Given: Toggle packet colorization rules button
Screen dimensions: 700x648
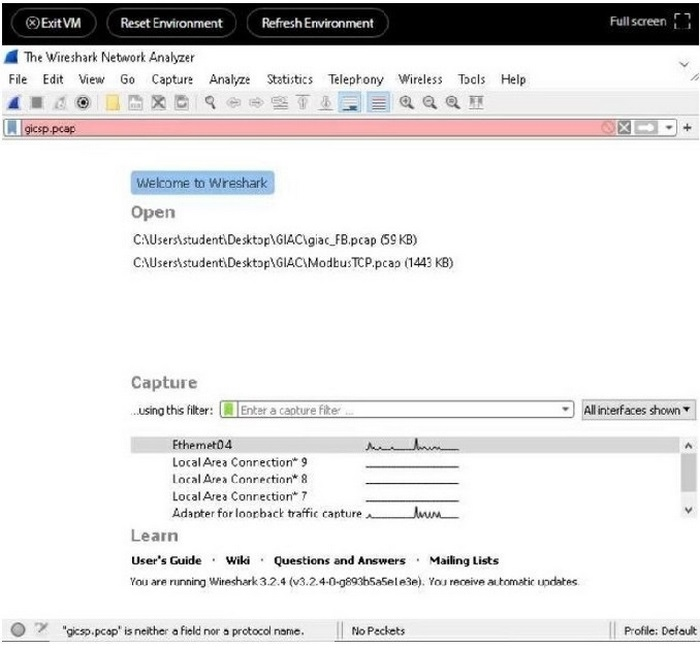Looking at the screenshot, I should pos(378,103).
